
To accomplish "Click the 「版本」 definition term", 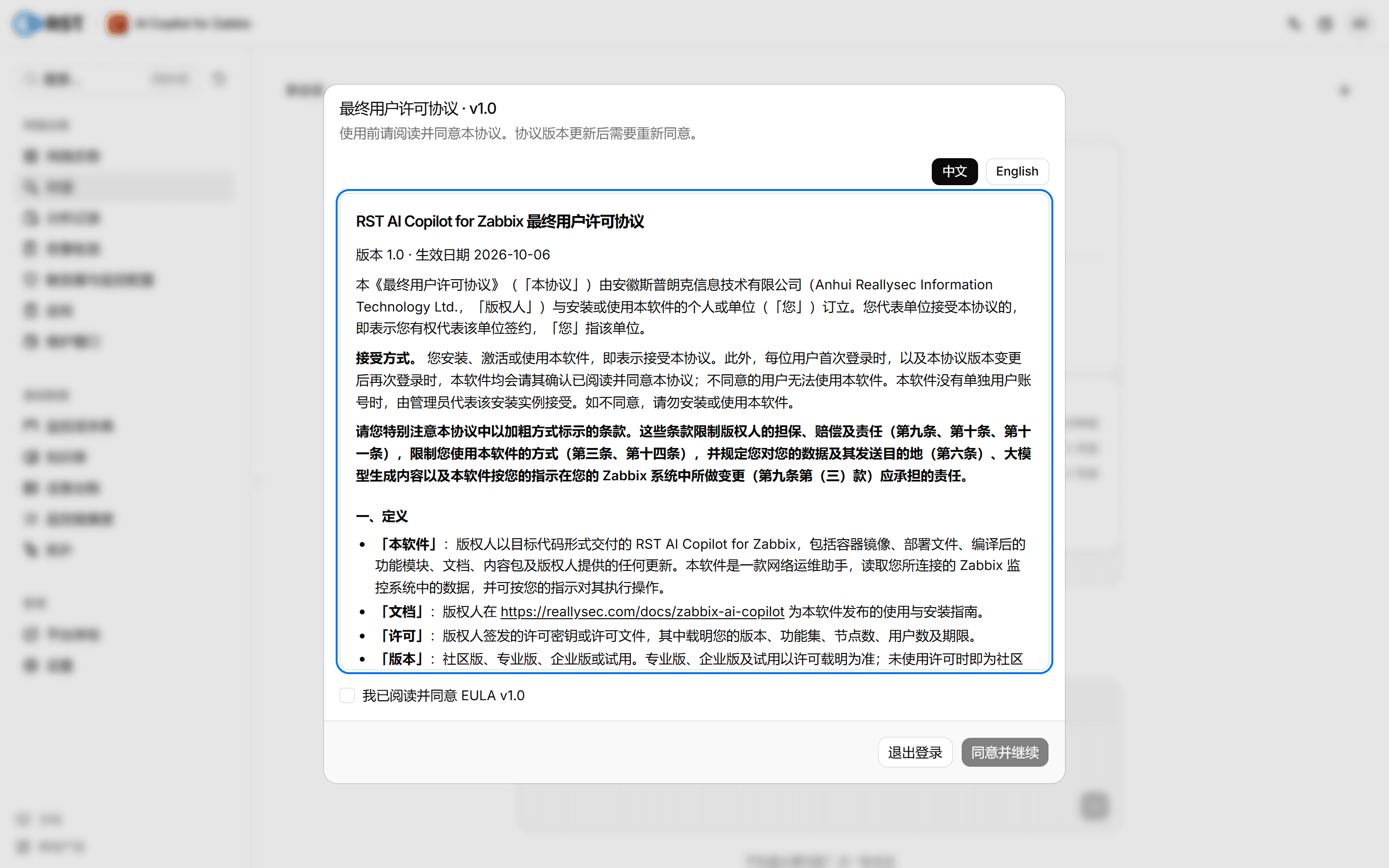I will click(402, 659).
